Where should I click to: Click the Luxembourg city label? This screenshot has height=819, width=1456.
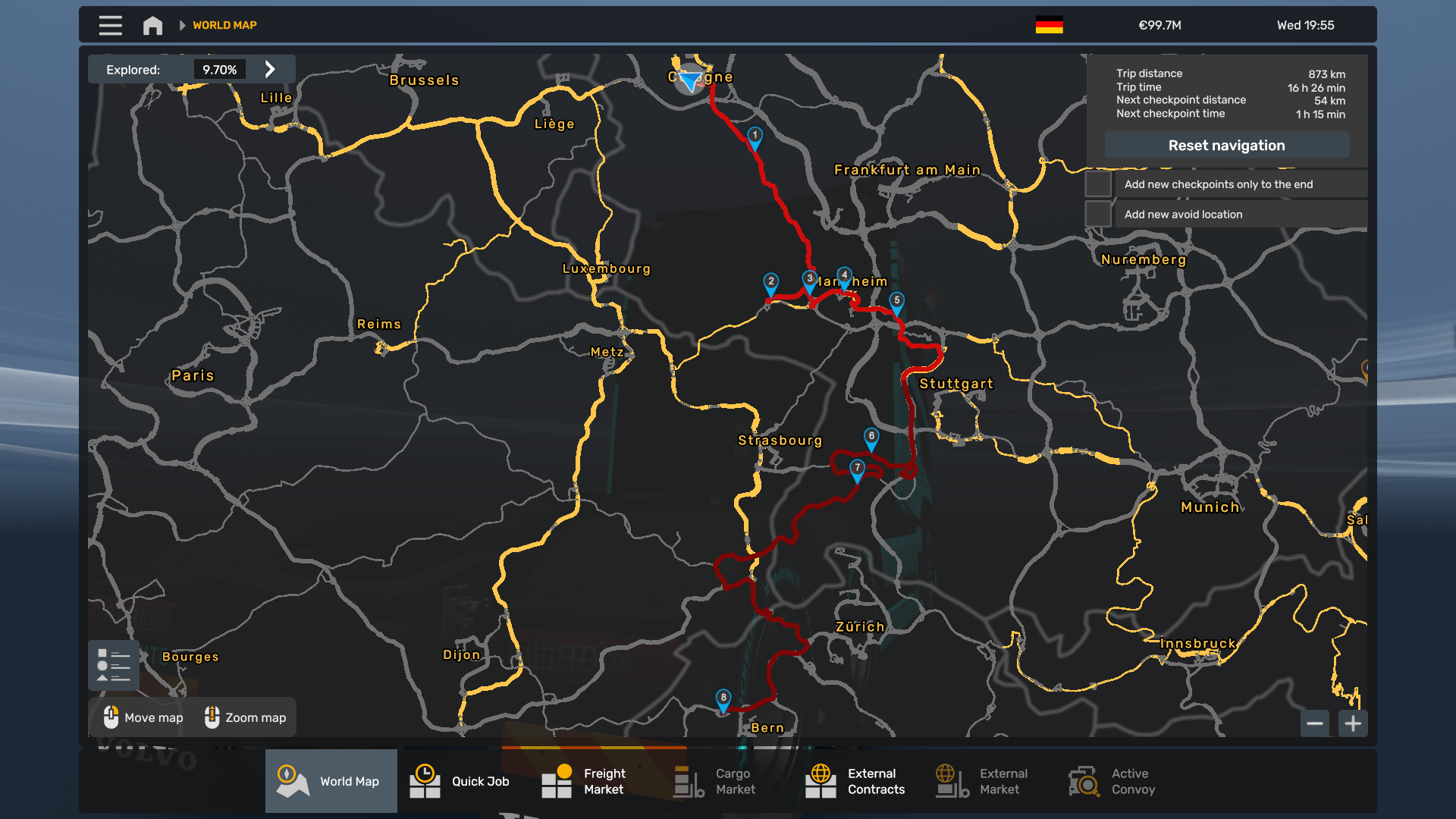606,268
